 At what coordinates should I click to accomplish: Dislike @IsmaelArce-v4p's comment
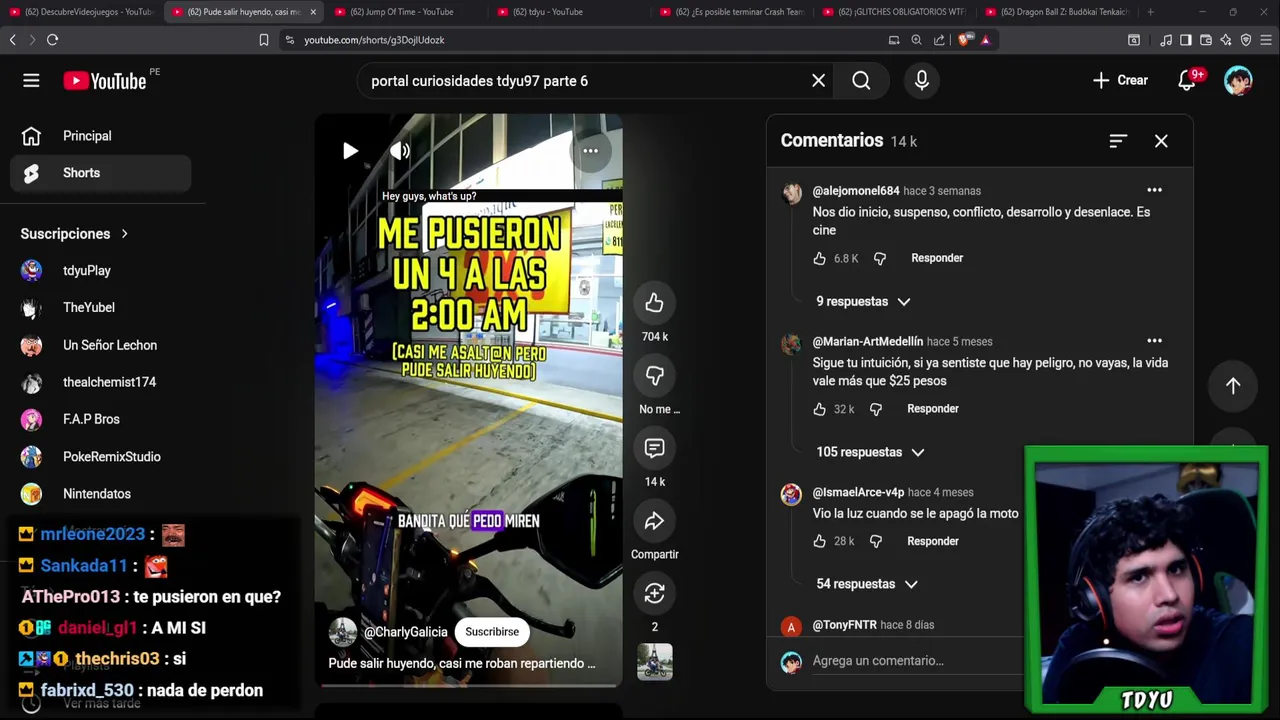876,541
